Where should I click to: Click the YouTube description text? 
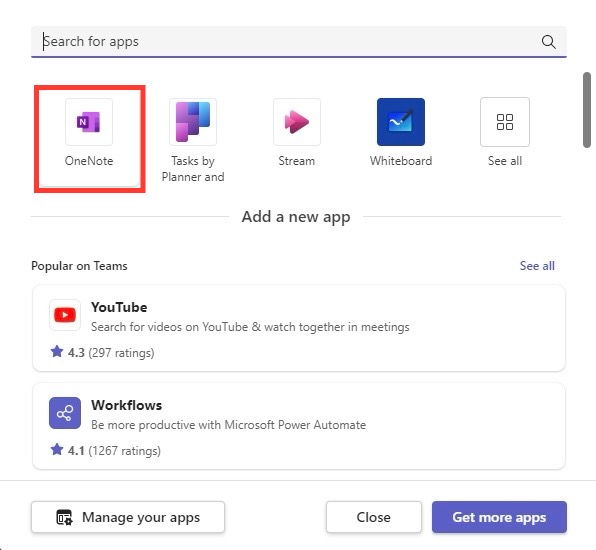250,327
